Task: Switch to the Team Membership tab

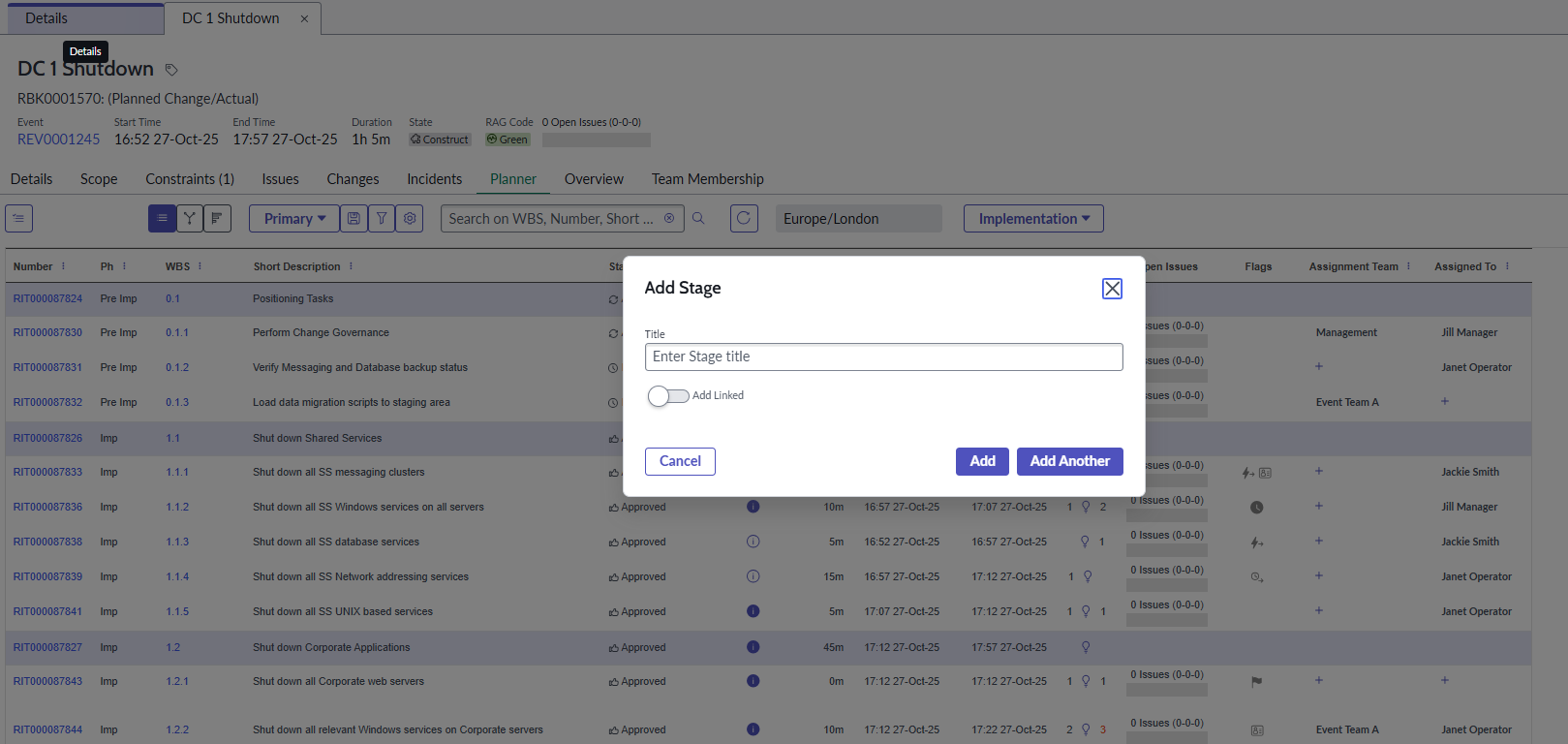Action: click(x=707, y=179)
